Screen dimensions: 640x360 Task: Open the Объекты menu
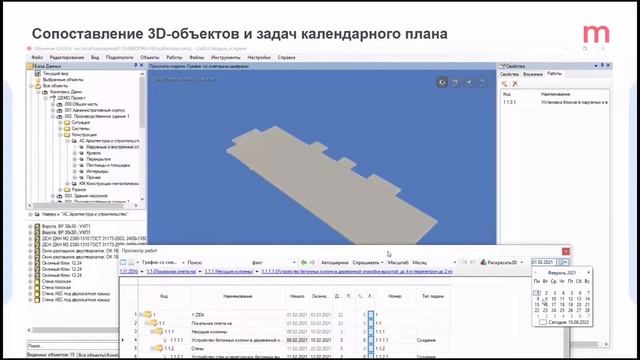[x=150, y=58]
